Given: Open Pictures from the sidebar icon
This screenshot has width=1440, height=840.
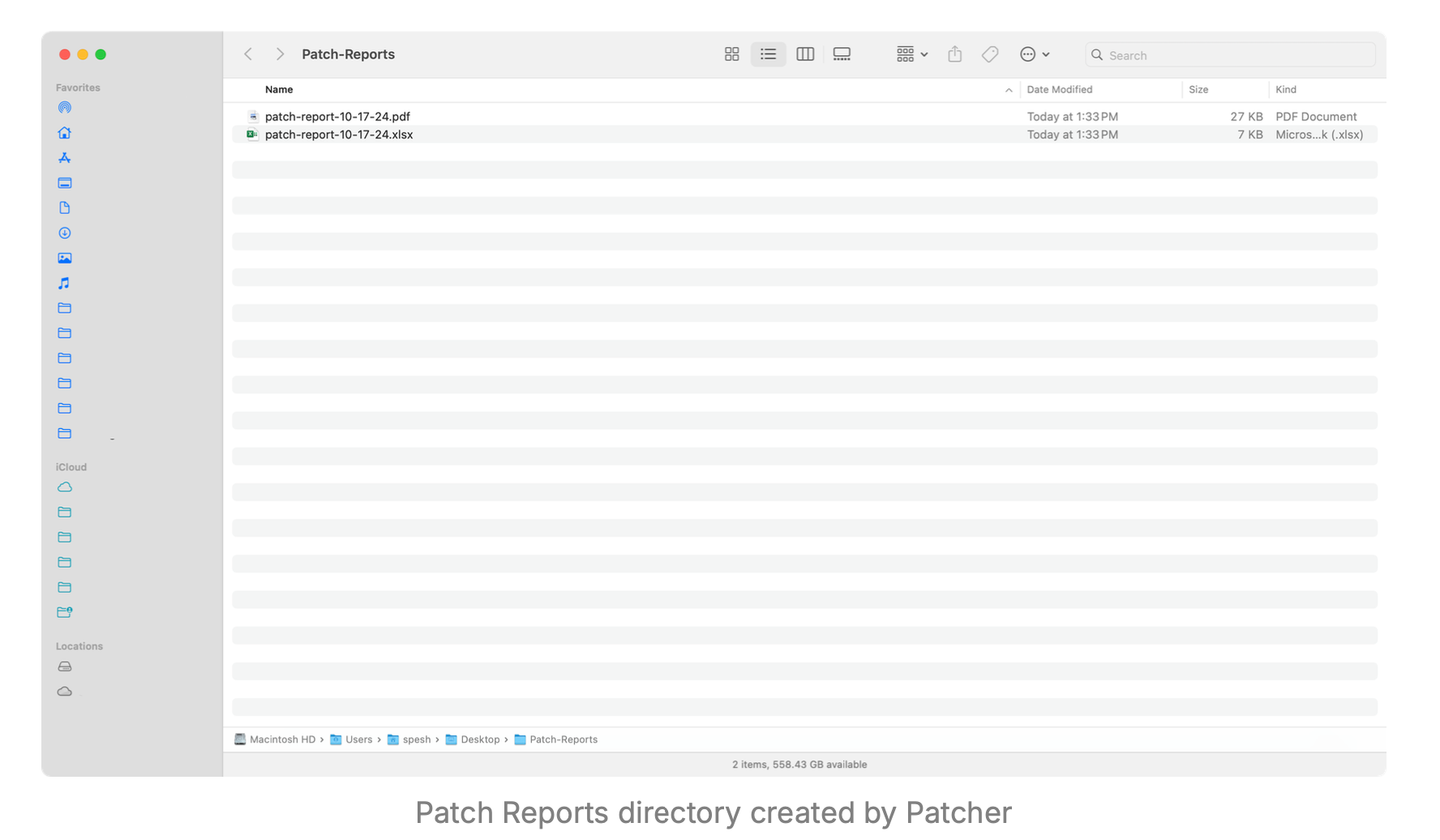Looking at the screenshot, I should 65,259.
